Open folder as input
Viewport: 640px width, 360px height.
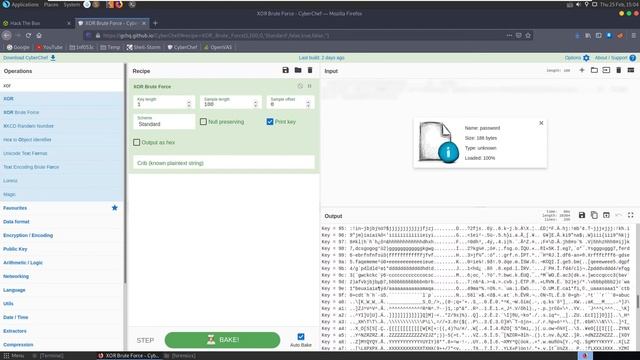click(x=594, y=70)
